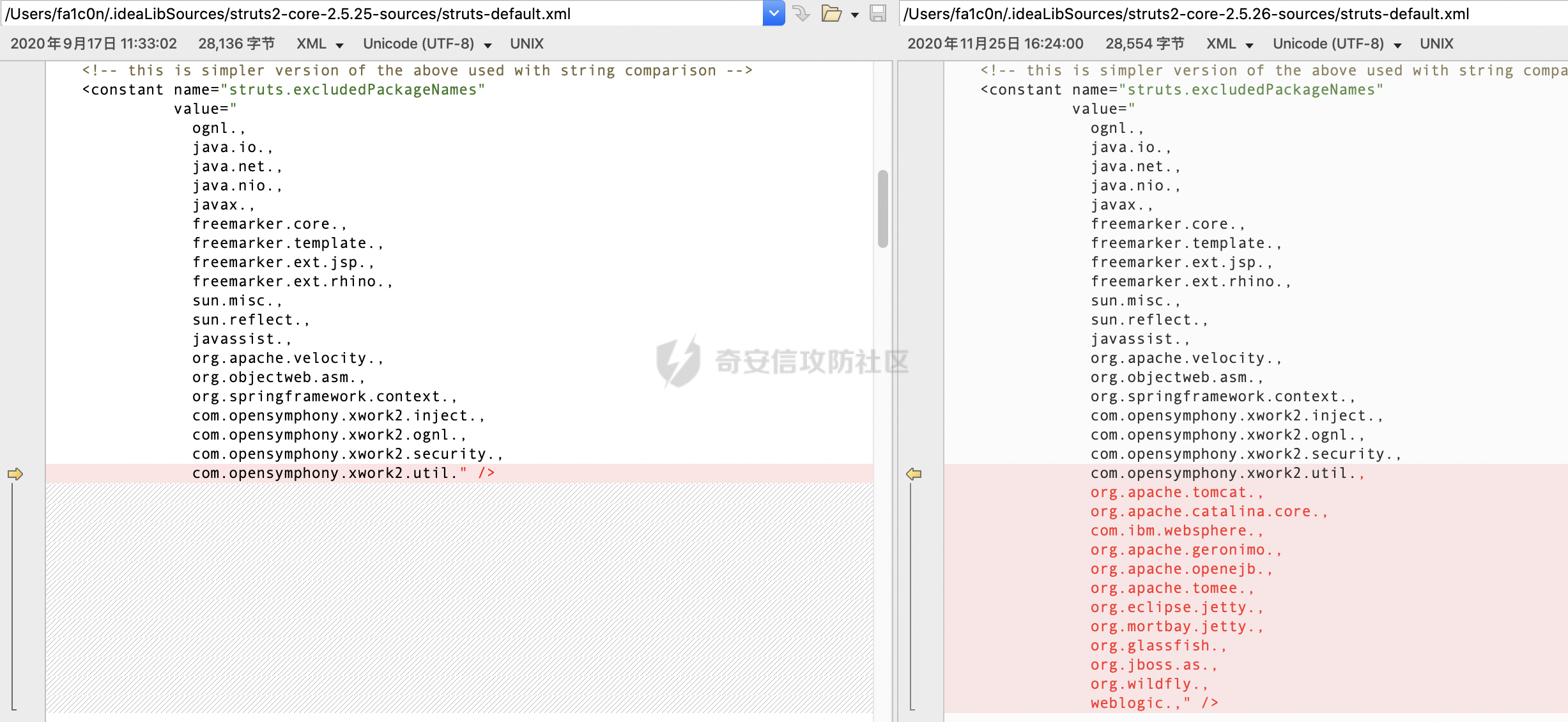Click left line 'org.apache.velocity.,'

(x=288, y=358)
